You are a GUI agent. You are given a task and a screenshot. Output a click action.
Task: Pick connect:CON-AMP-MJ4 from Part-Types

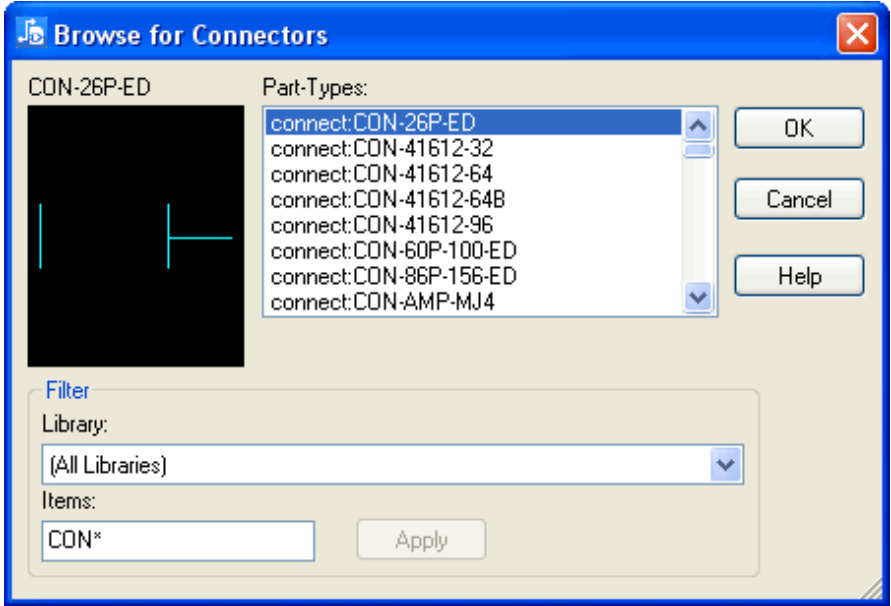pos(382,302)
